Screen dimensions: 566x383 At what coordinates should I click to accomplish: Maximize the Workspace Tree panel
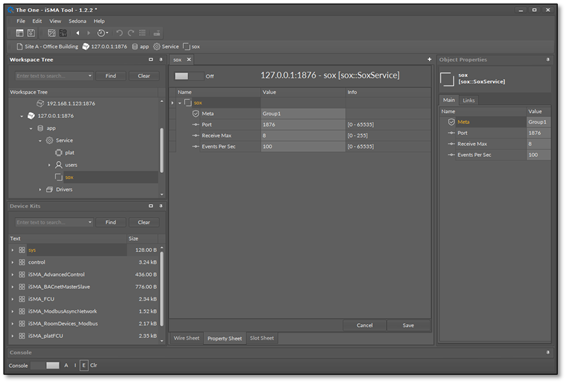(151, 60)
